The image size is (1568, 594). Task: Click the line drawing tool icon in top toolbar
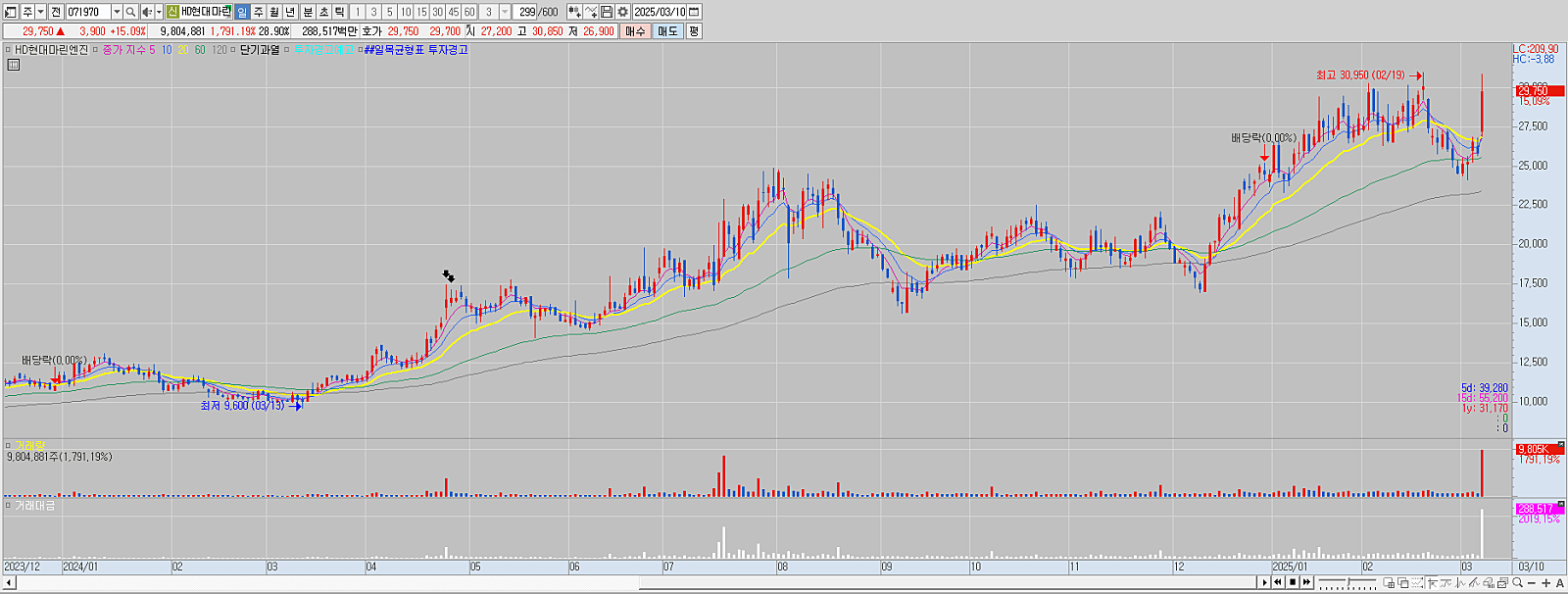pyautogui.click(x=591, y=12)
